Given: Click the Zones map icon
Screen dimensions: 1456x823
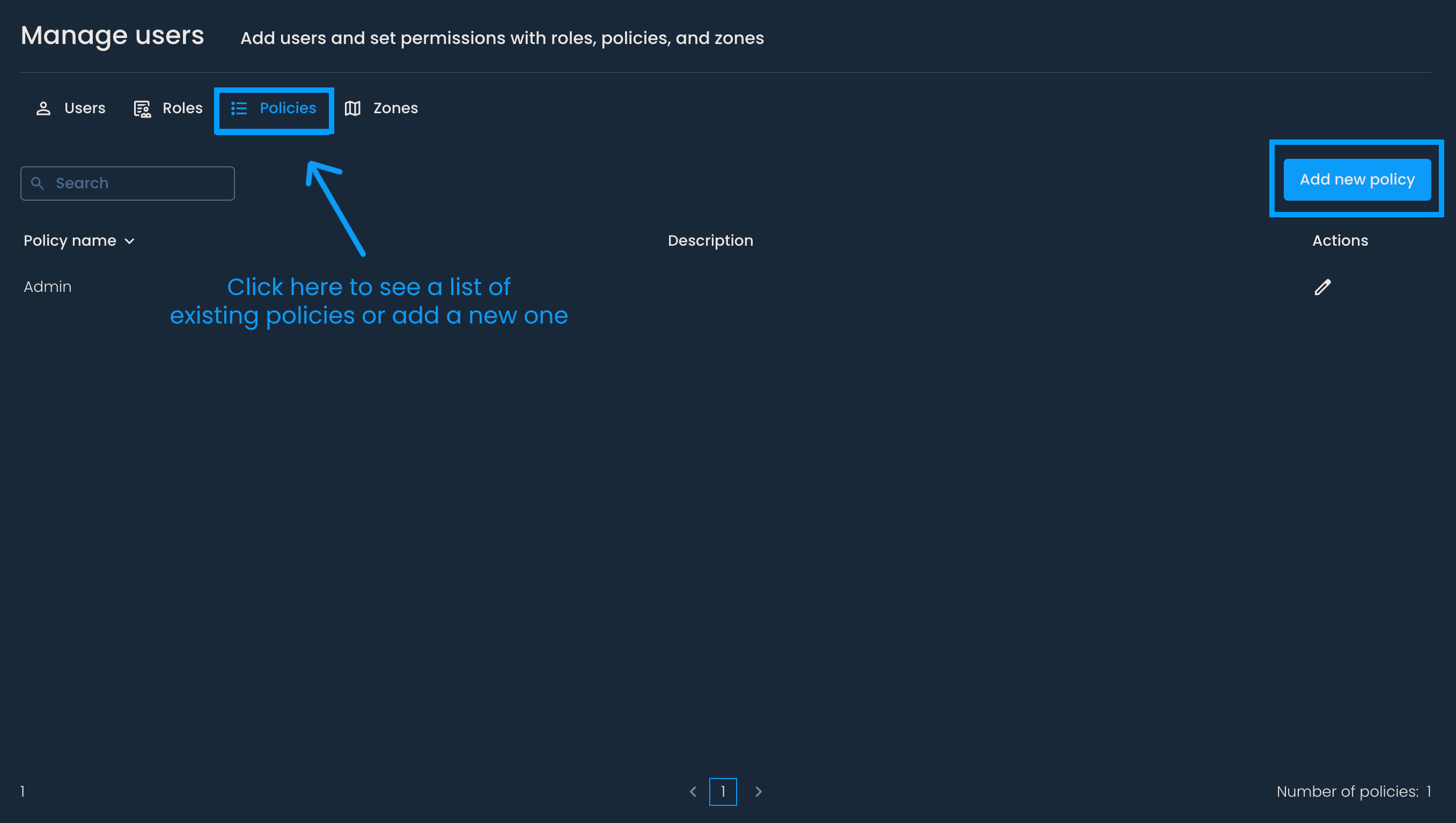Looking at the screenshot, I should 352,108.
